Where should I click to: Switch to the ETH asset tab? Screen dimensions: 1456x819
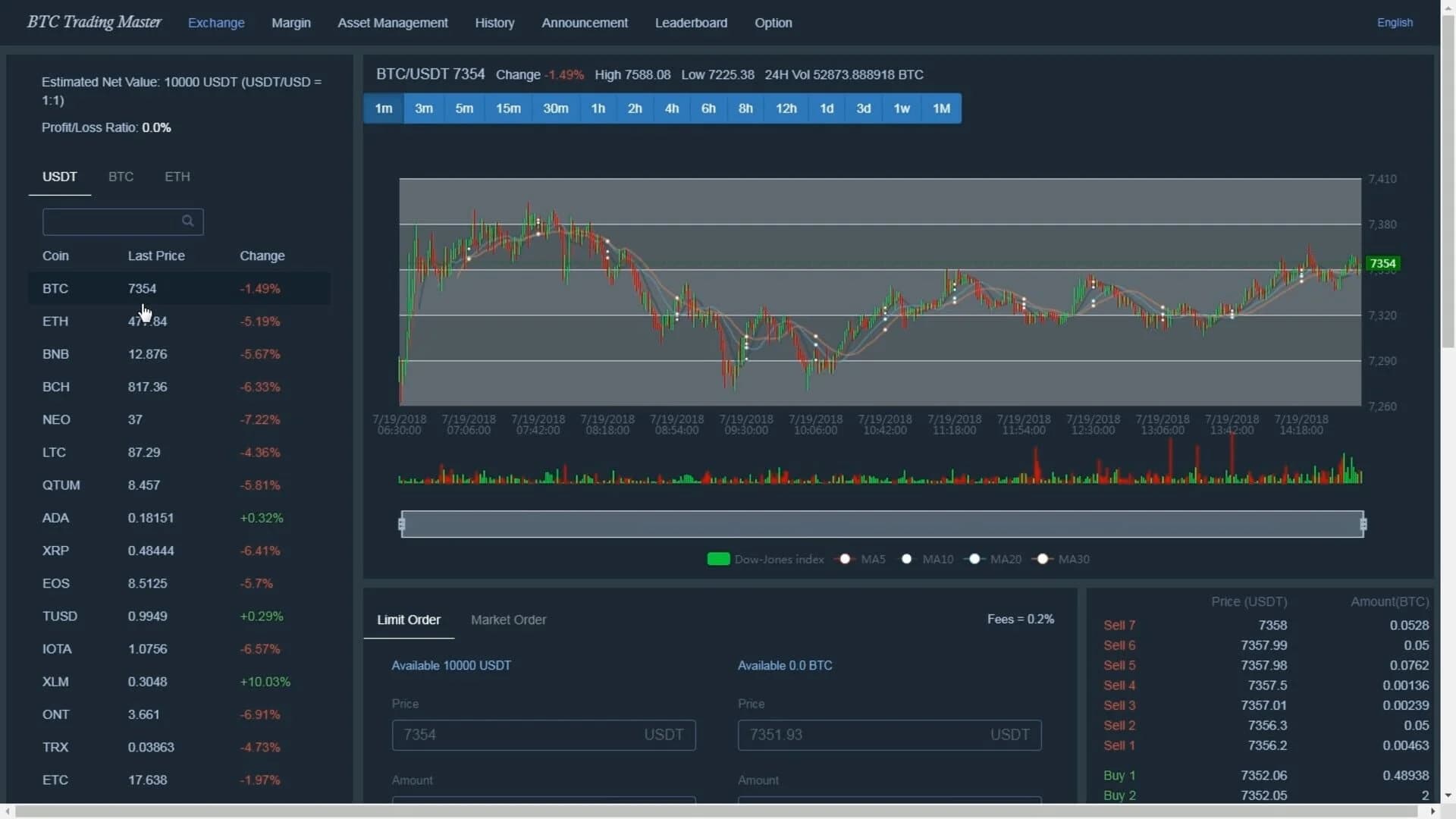(x=176, y=177)
